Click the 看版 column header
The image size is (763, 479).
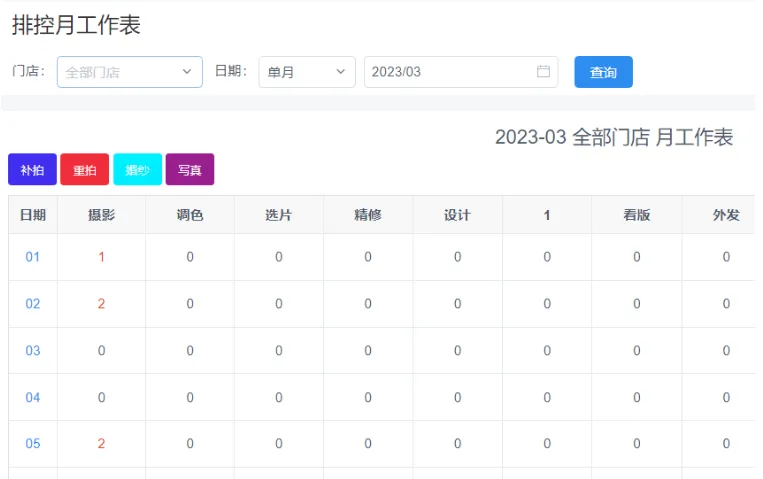[x=636, y=215]
